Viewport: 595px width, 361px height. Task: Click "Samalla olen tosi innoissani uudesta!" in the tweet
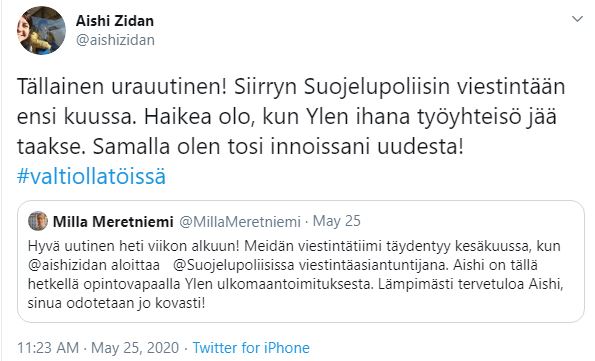278,147
